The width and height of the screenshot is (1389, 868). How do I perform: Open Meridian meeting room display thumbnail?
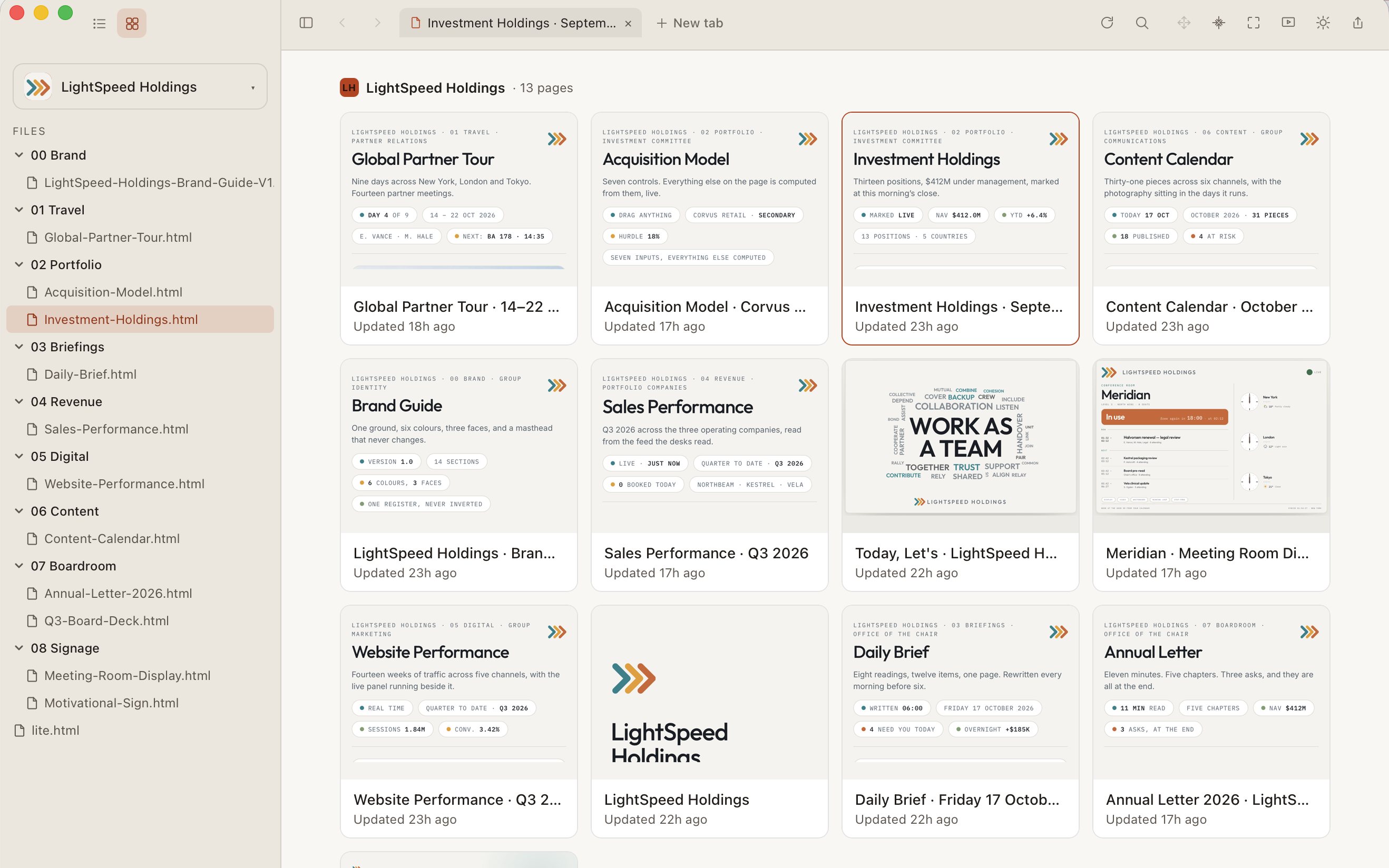coord(1211,446)
